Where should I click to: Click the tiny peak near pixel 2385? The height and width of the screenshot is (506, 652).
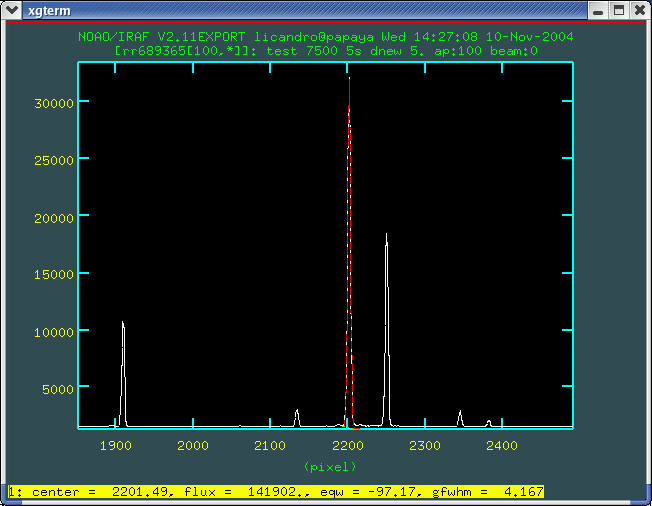(489, 423)
